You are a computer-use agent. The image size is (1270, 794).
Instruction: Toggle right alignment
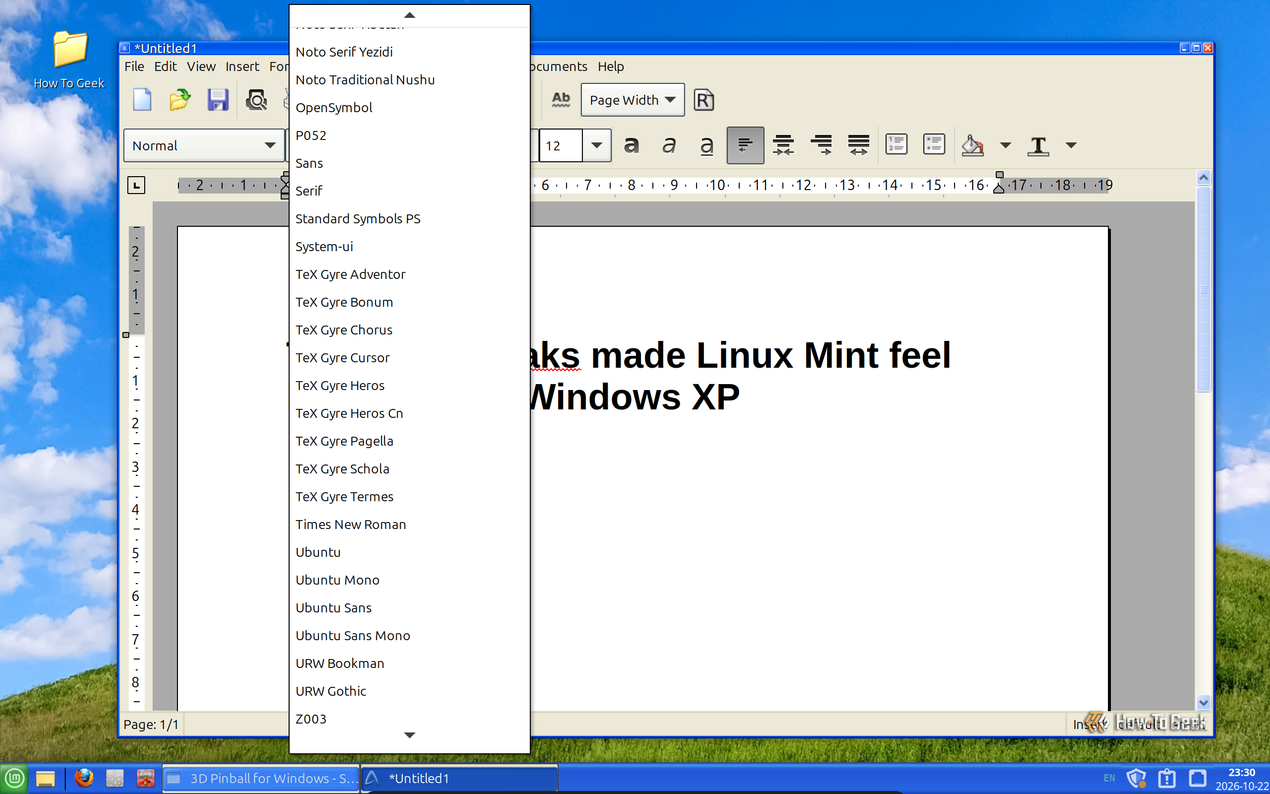821,145
